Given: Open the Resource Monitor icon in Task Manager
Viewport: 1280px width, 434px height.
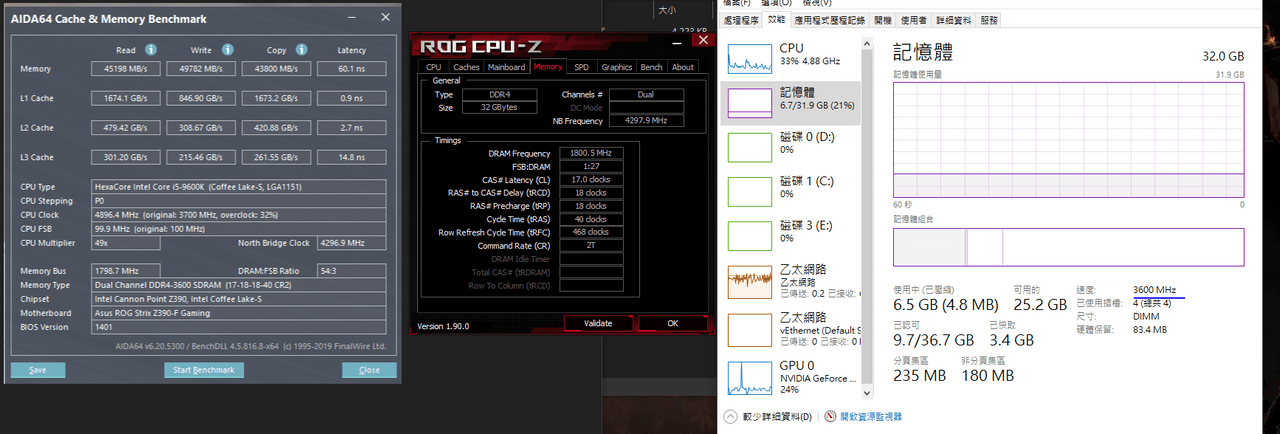Looking at the screenshot, I should point(831,416).
